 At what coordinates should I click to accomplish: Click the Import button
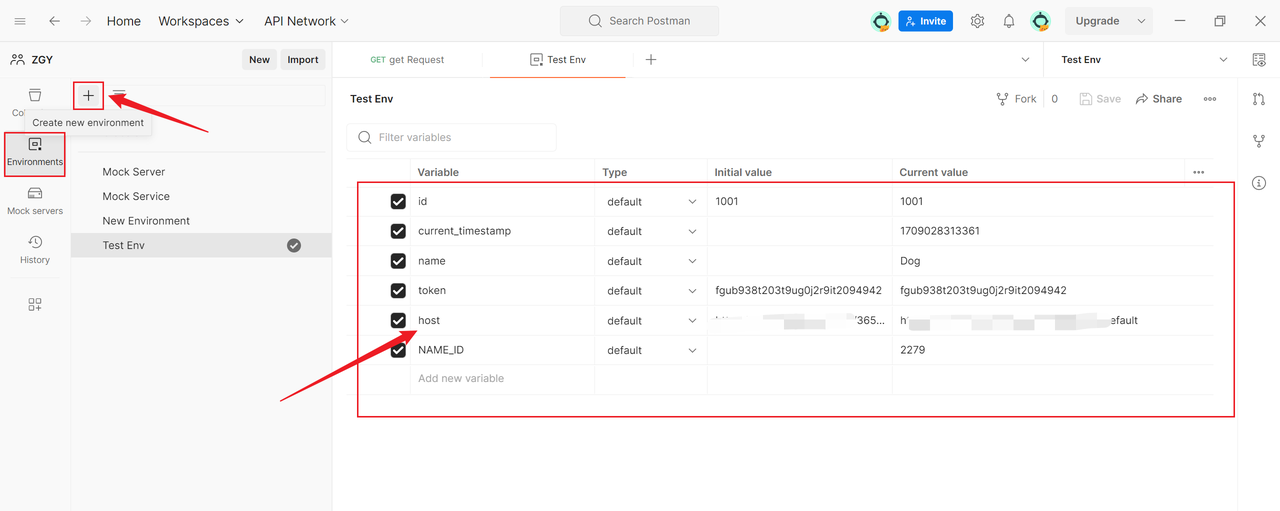(x=303, y=60)
